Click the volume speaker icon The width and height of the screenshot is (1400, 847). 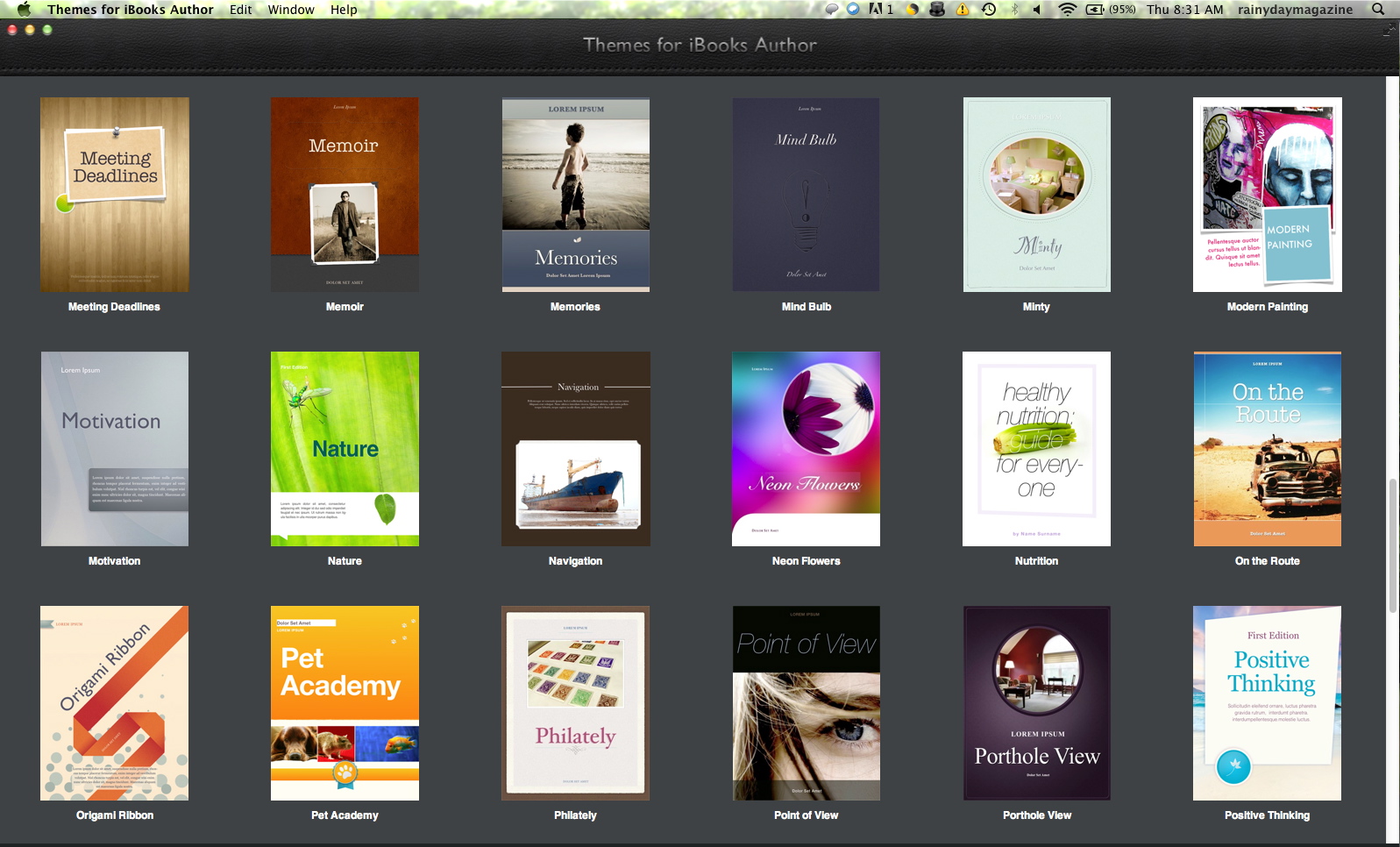coord(1037,10)
